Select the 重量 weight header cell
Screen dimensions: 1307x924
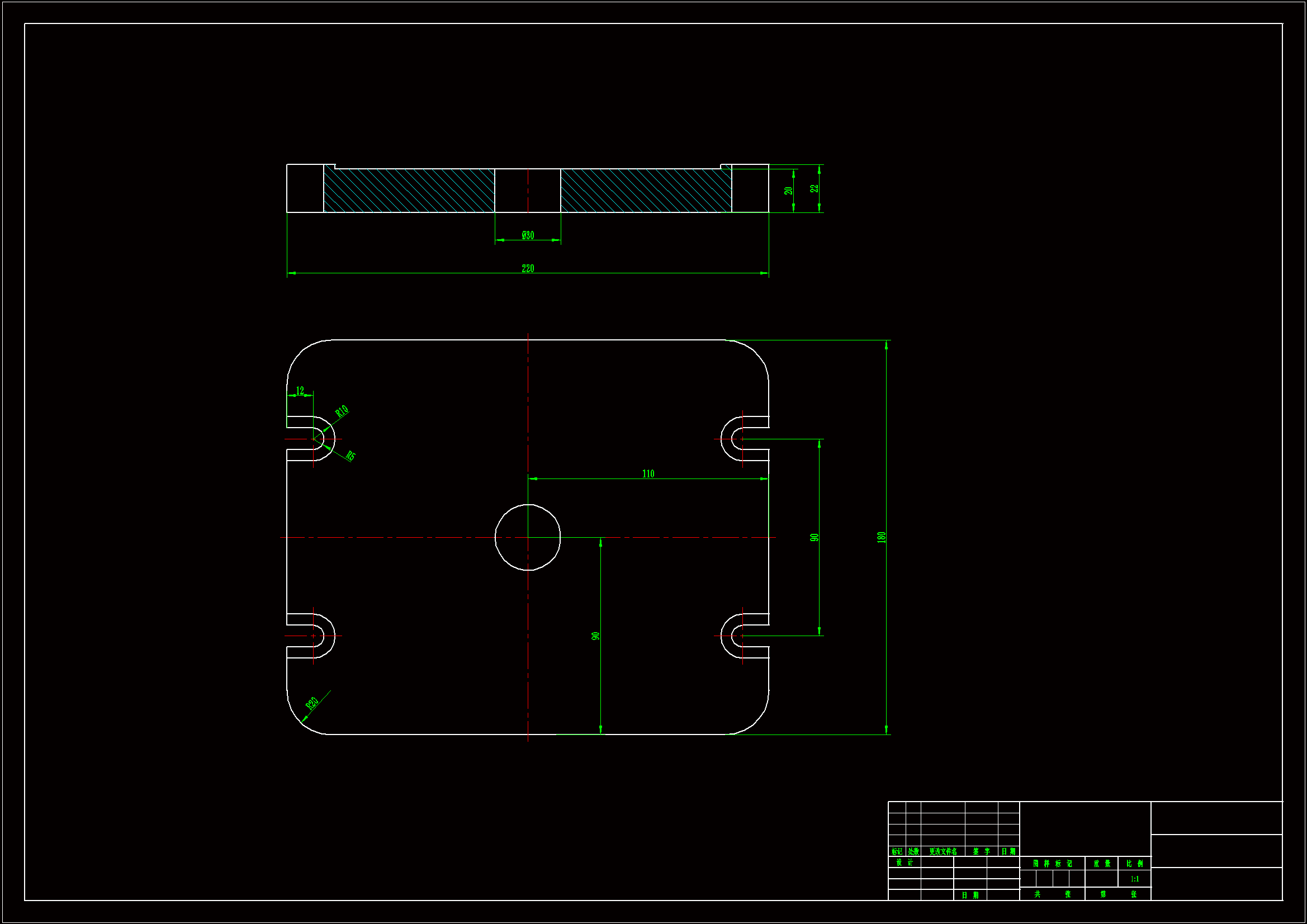tap(1101, 864)
